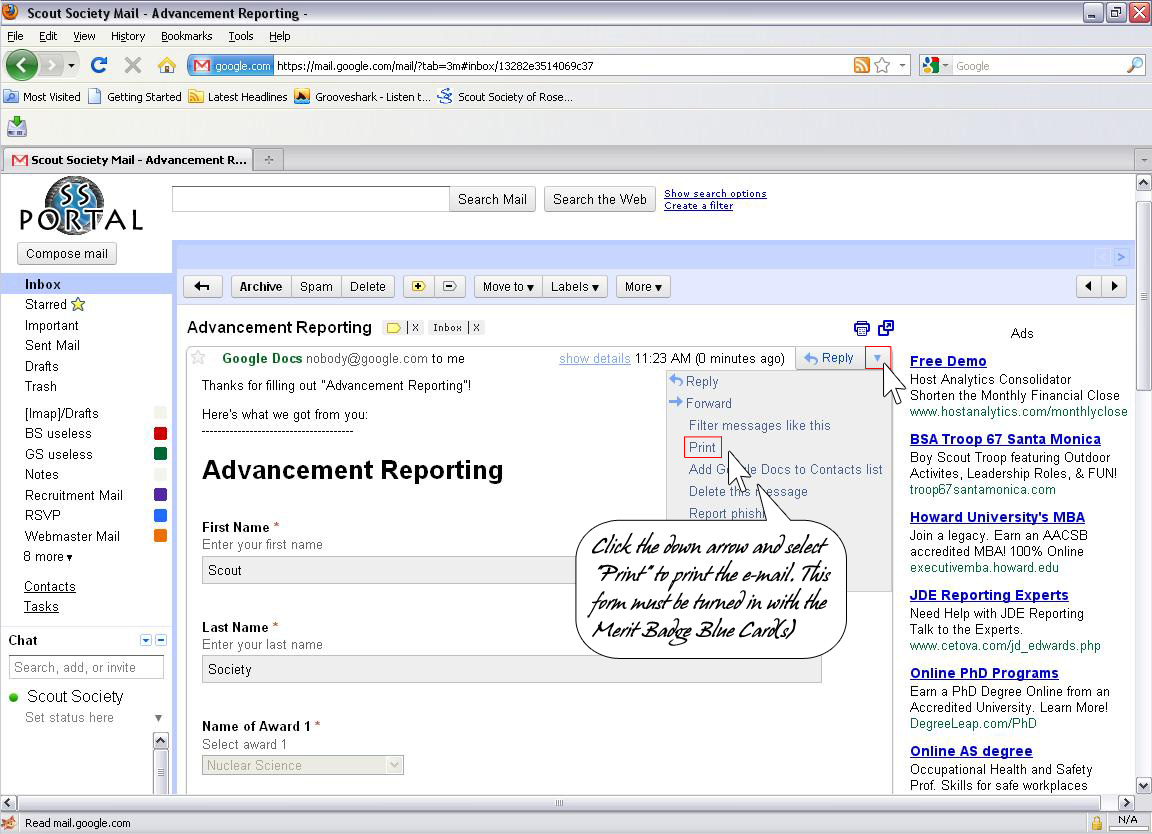Open the Move to dropdown
Image resolution: width=1152 pixels, height=834 pixels.
pyautogui.click(x=508, y=287)
